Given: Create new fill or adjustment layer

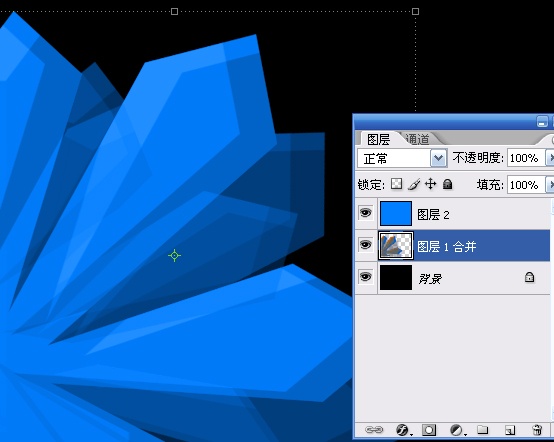Looking at the screenshot, I should click(x=457, y=430).
